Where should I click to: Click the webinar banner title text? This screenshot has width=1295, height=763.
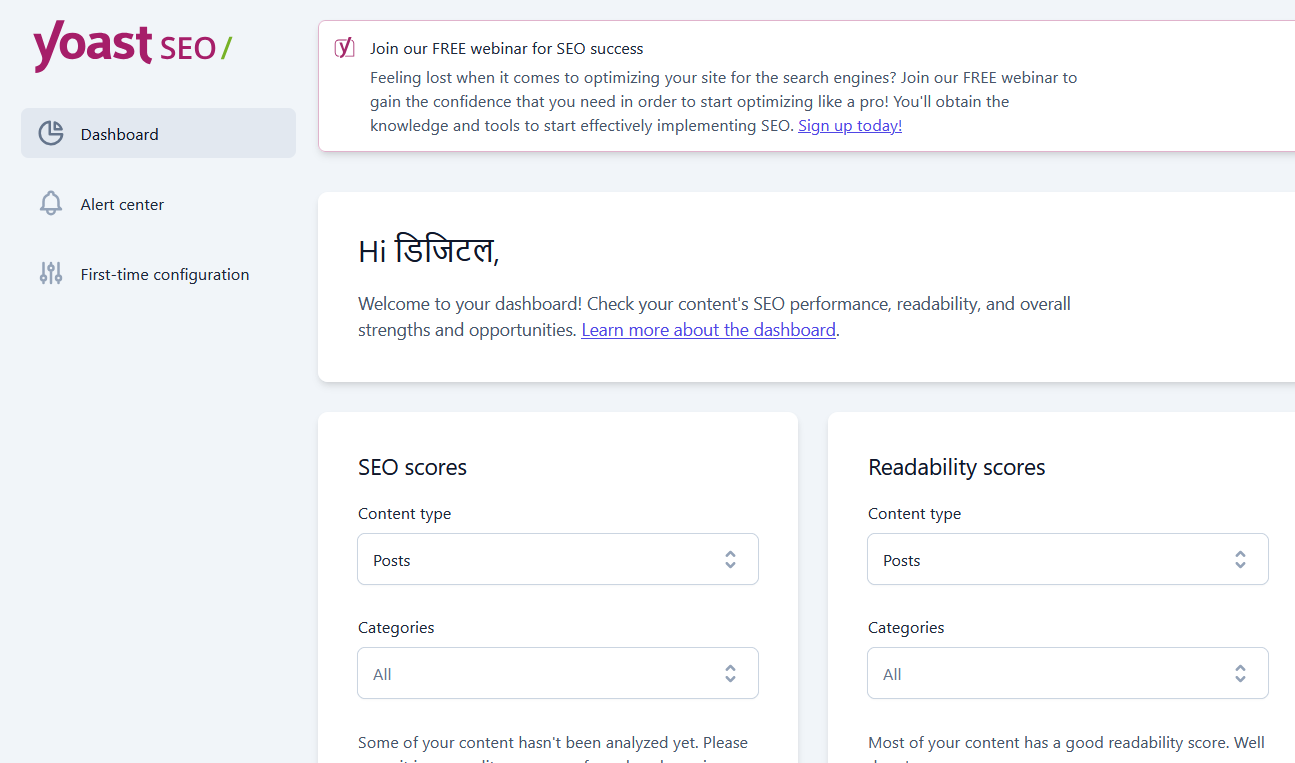506,48
